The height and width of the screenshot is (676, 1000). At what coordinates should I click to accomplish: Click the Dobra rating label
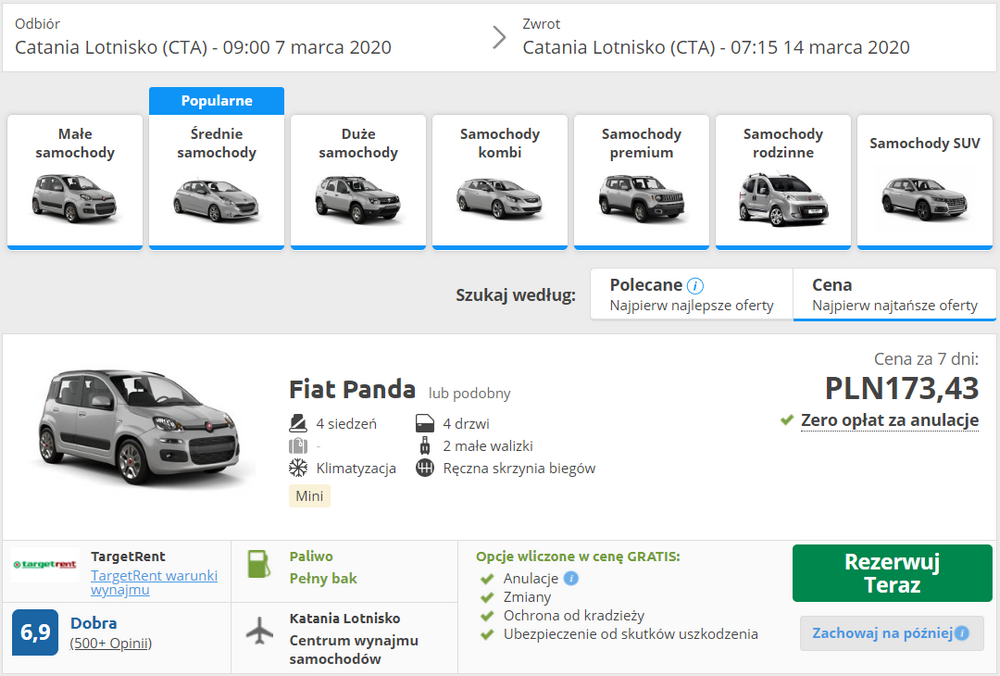pyautogui.click(x=93, y=623)
